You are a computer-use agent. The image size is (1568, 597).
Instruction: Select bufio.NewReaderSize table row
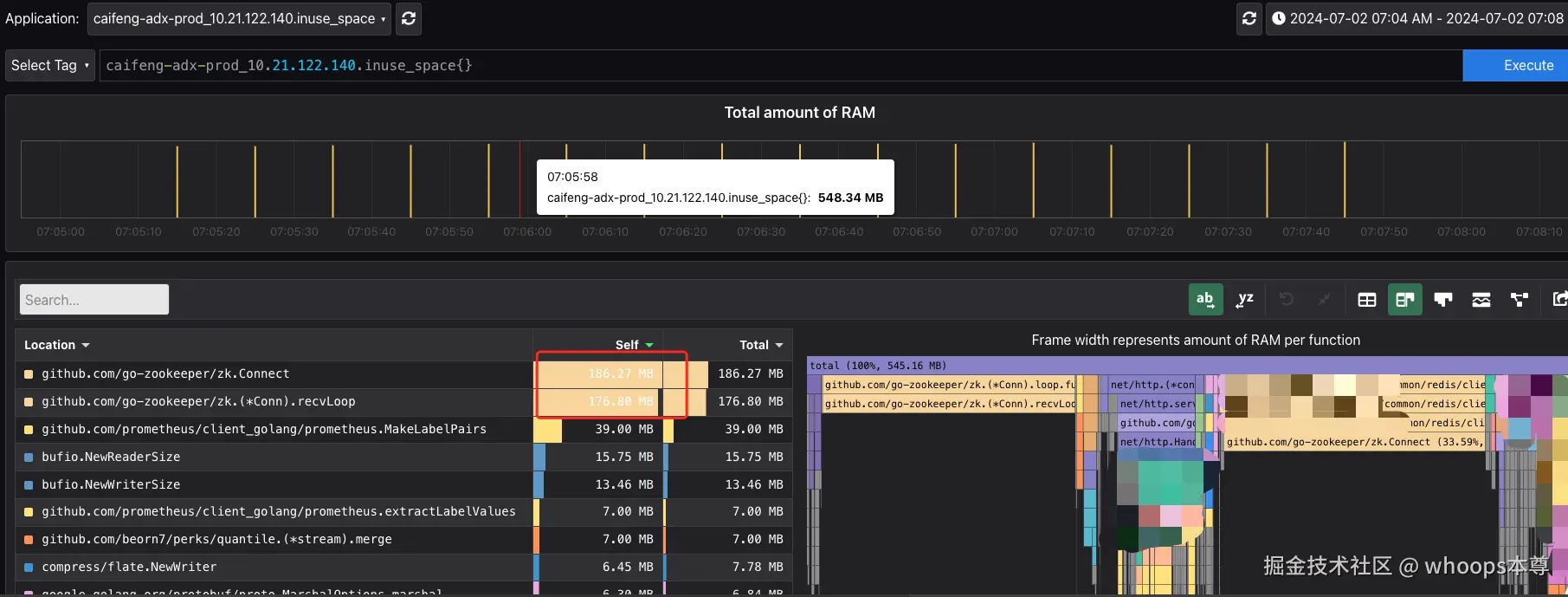click(x=403, y=457)
